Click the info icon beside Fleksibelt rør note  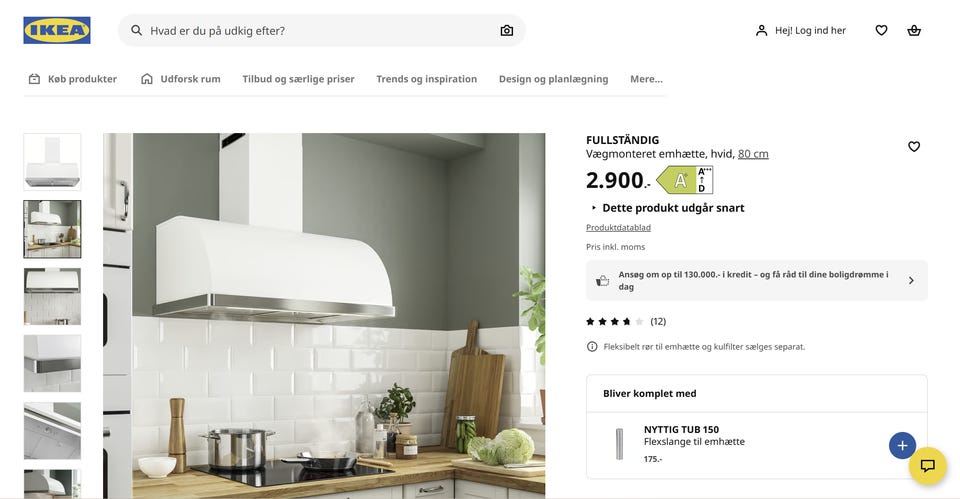coord(592,347)
